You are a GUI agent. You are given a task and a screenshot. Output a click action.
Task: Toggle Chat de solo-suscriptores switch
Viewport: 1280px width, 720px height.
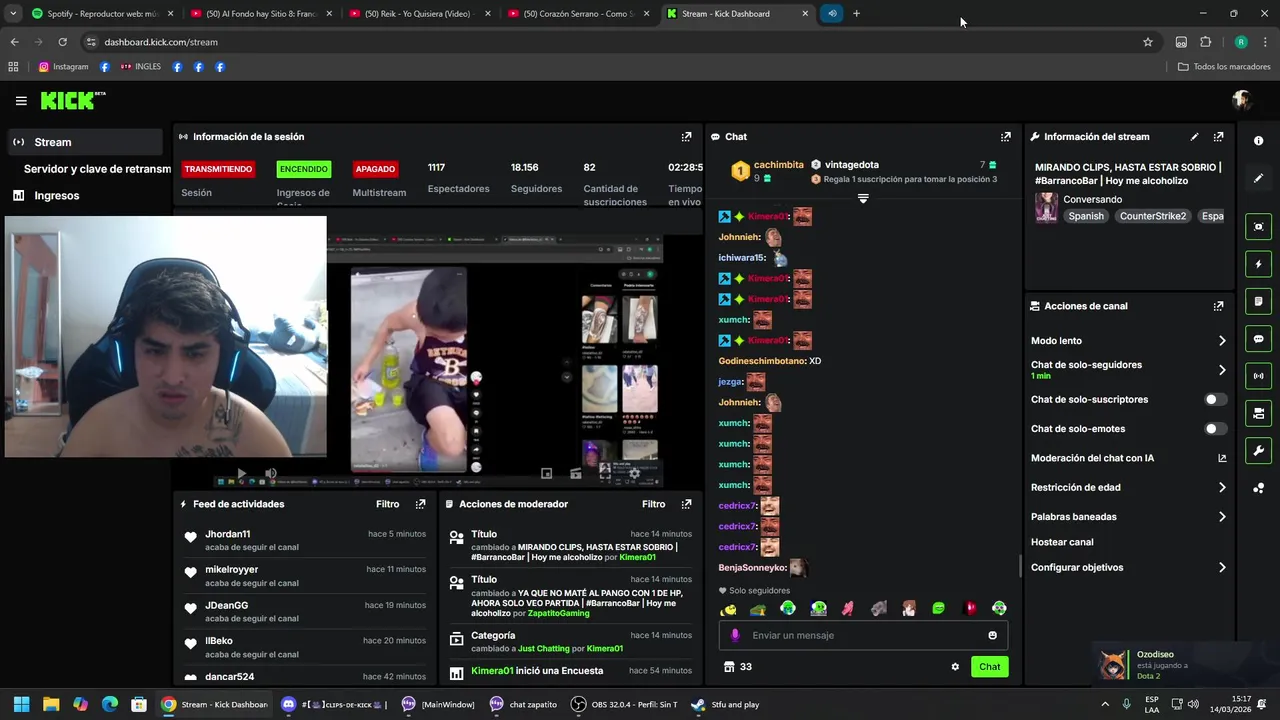click(1215, 399)
